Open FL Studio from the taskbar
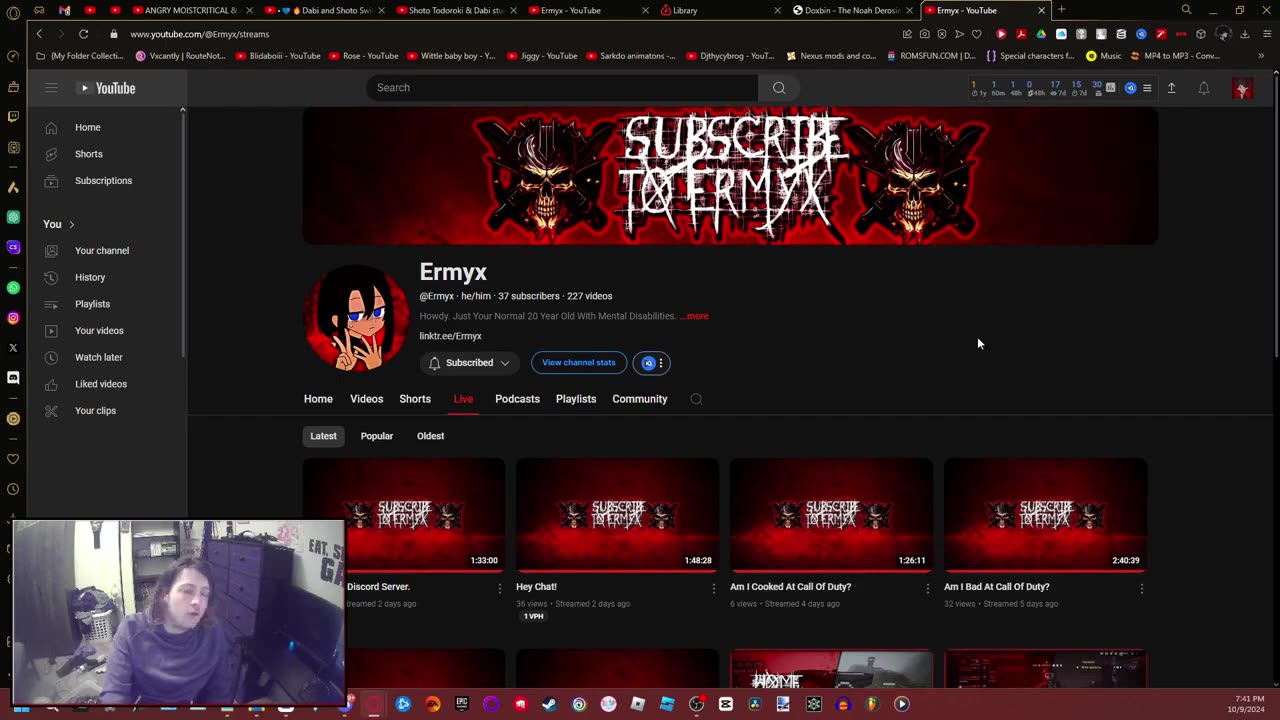1280x720 pixels. [x=872, y=704]
